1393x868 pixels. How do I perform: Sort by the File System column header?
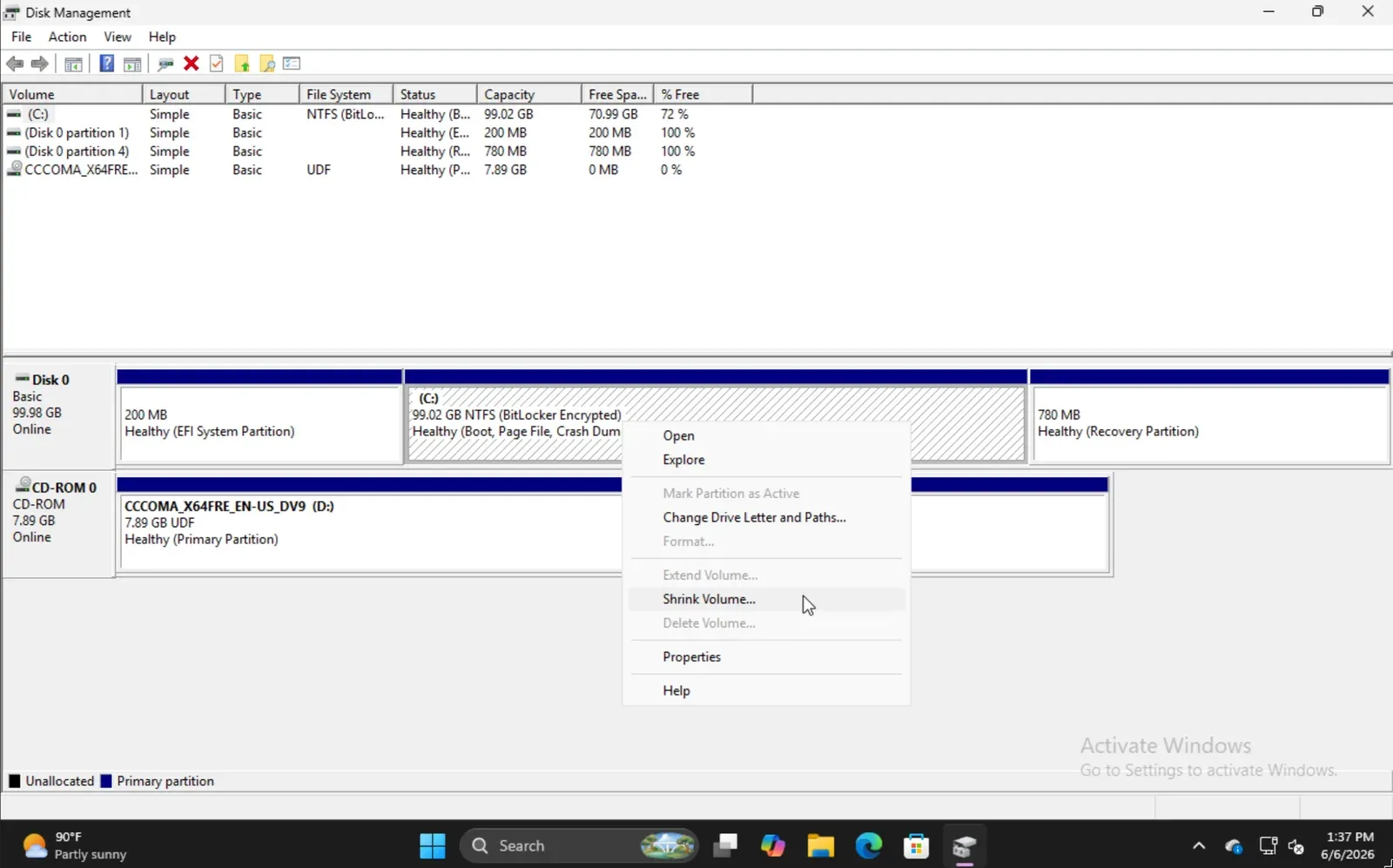point(347,94)
